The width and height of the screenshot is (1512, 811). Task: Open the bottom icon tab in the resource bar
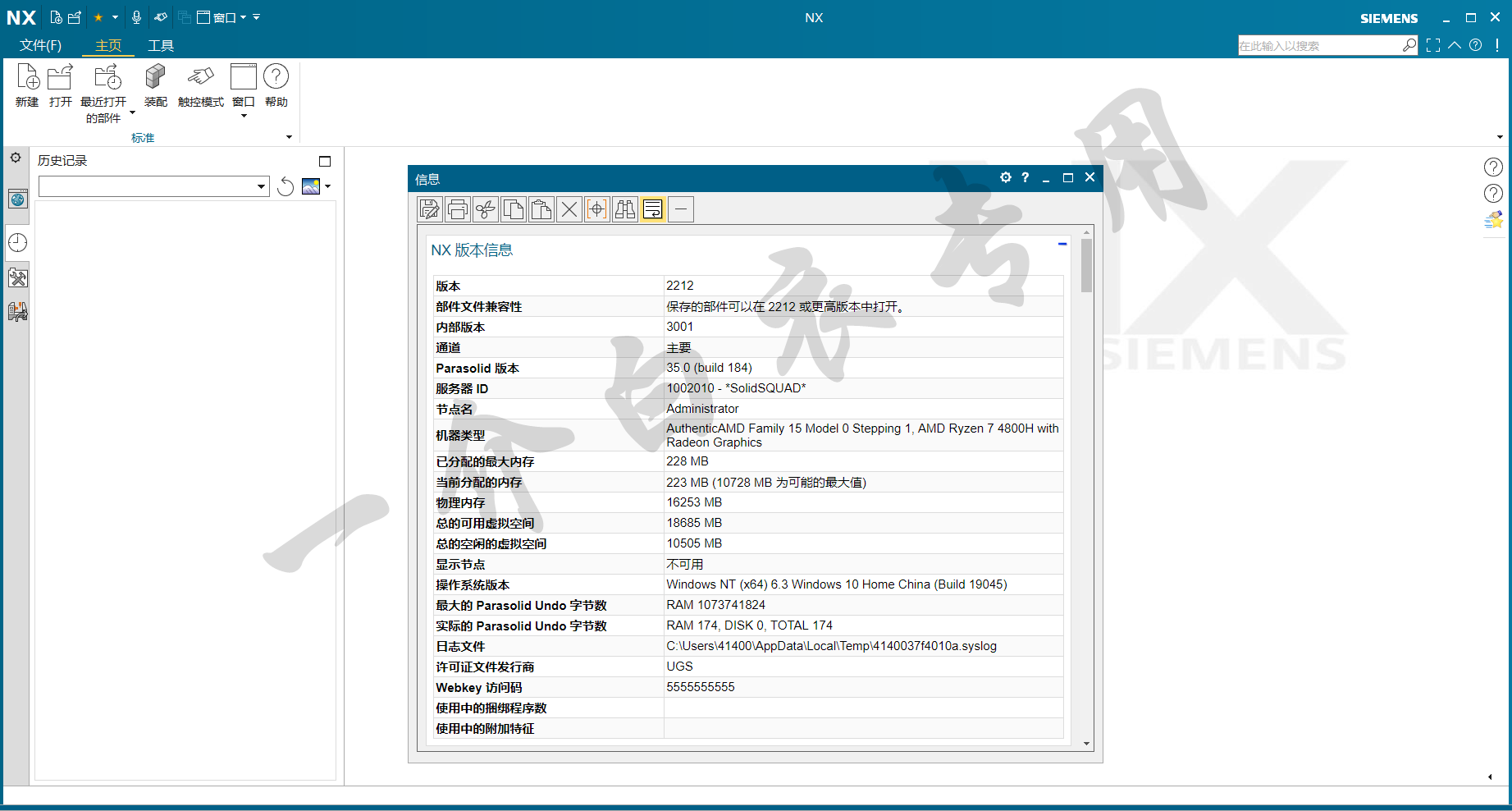18,312
